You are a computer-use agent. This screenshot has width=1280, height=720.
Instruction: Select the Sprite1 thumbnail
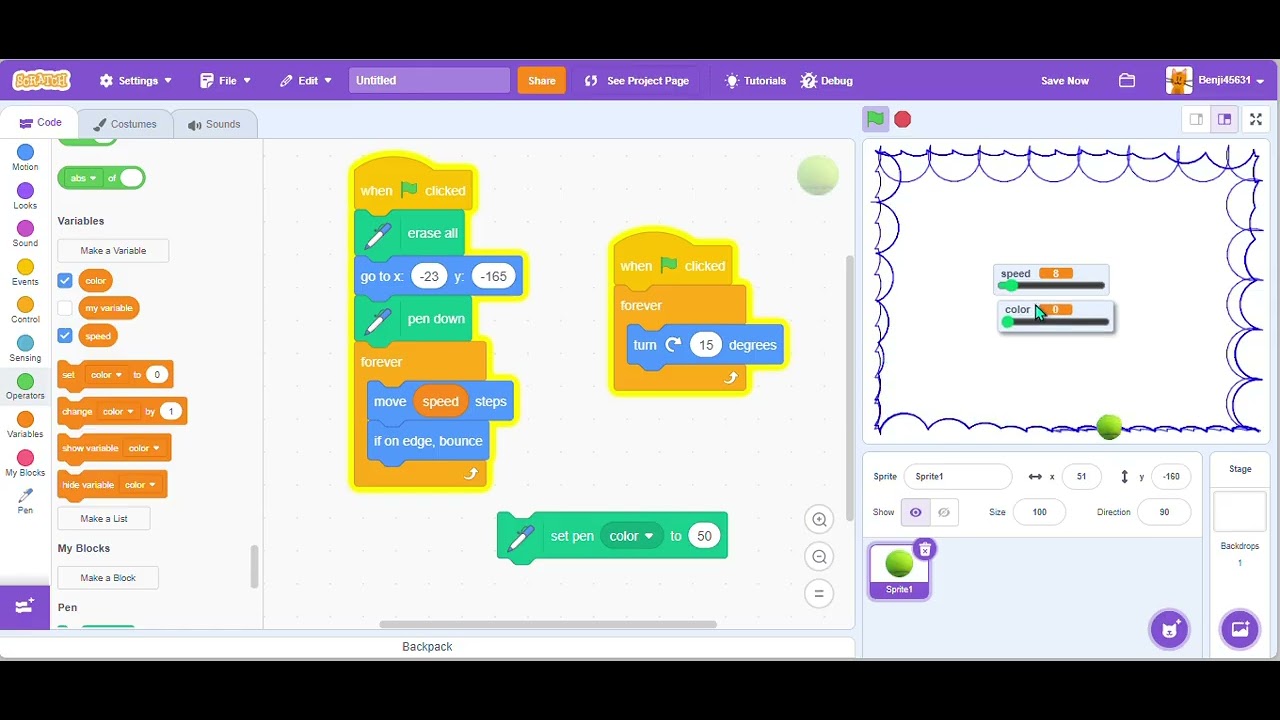pos(899,571)
